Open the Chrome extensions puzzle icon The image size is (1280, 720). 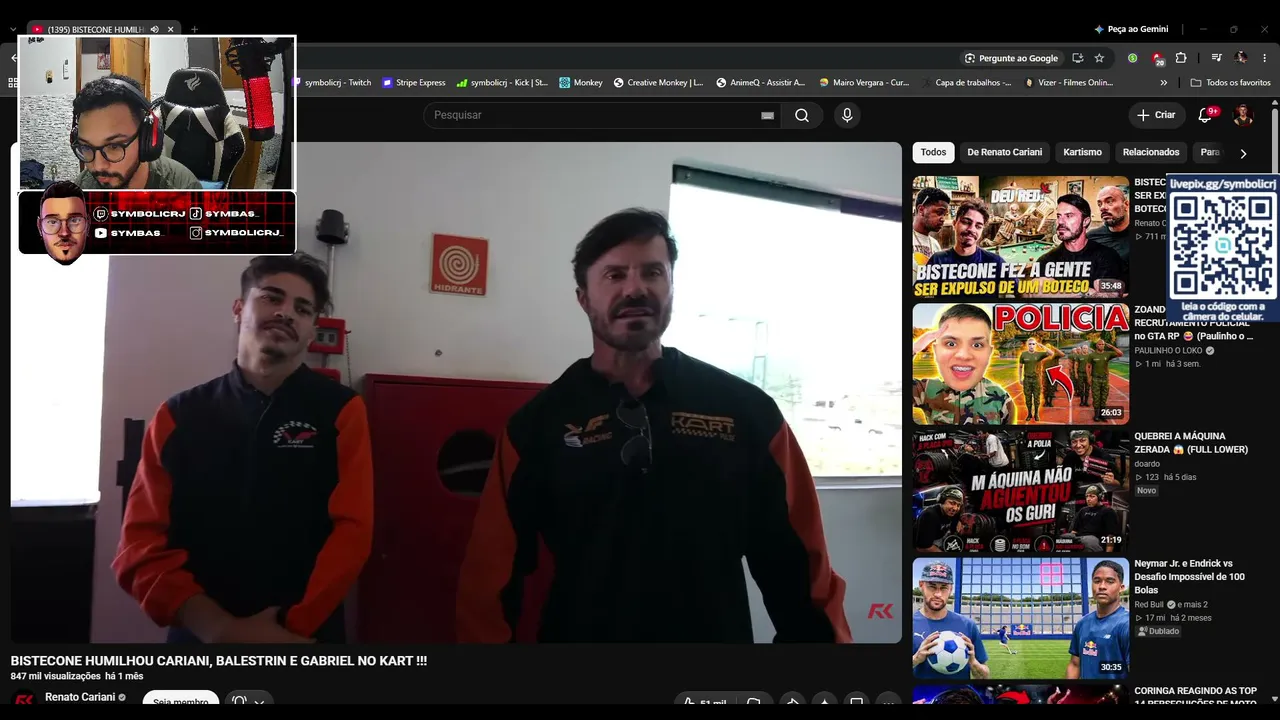click(x=1181, y=58)
